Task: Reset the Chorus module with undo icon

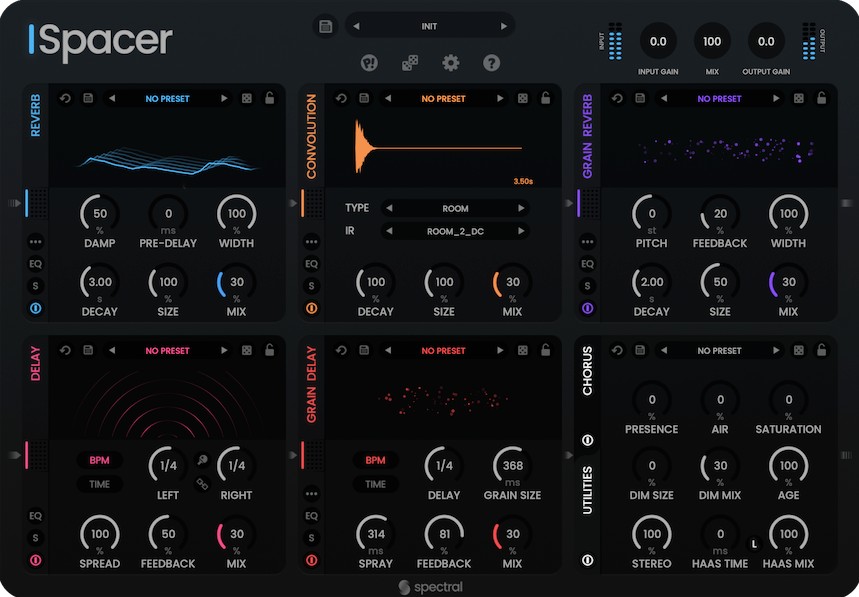Action: 617,351
